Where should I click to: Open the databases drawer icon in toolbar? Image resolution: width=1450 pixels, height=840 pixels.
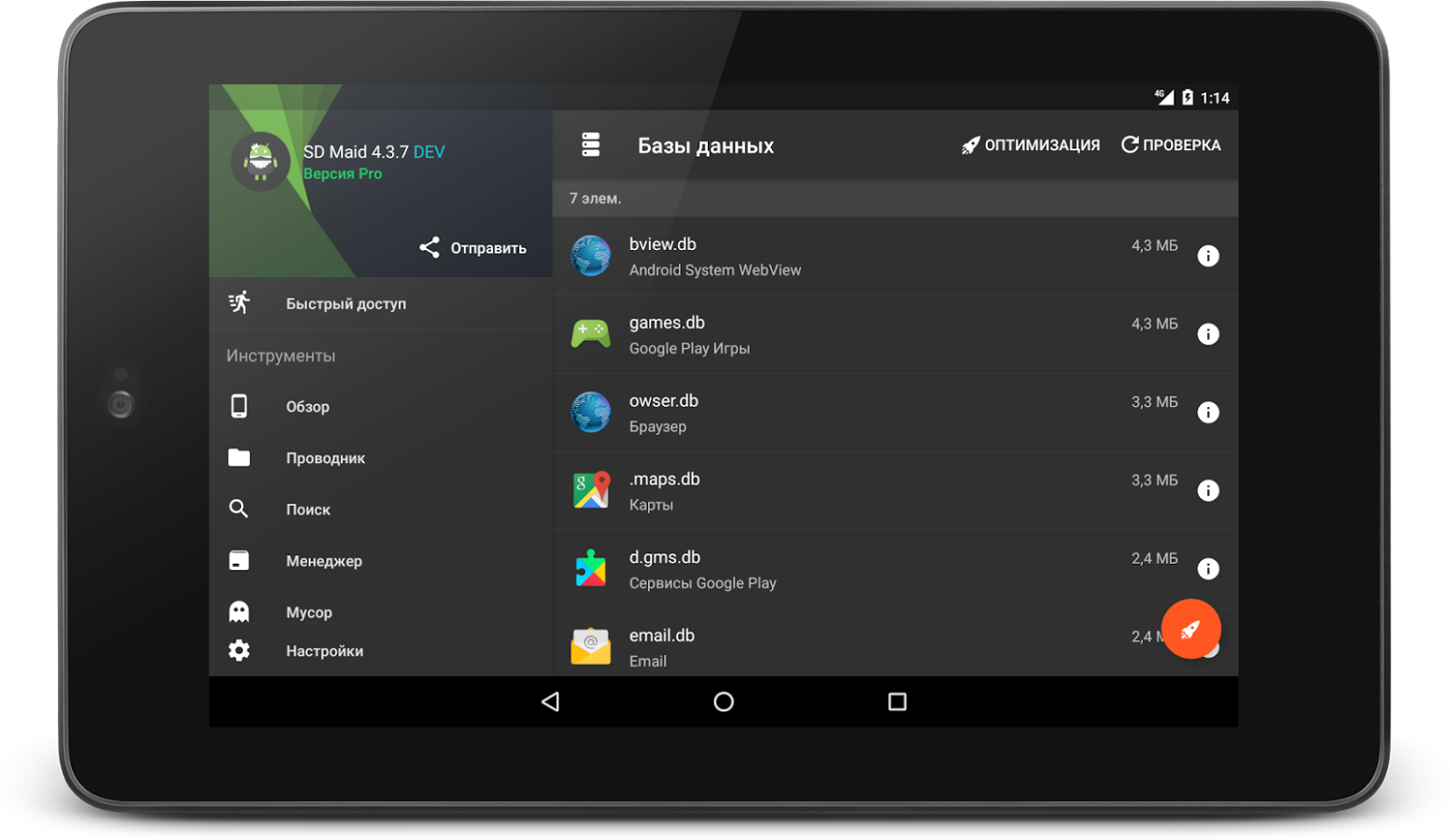[590, 145]
